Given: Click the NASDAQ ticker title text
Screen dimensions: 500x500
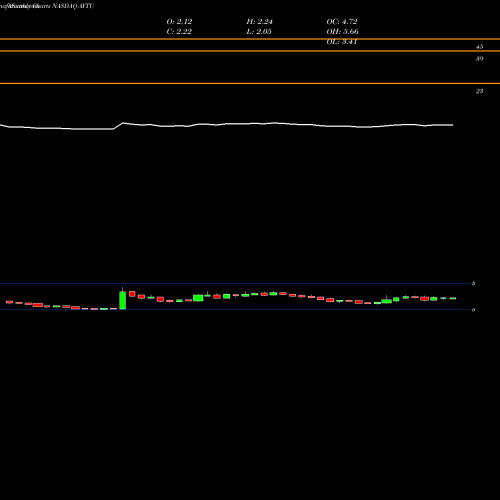Looking at the screenshot, I should click(73, 6).
